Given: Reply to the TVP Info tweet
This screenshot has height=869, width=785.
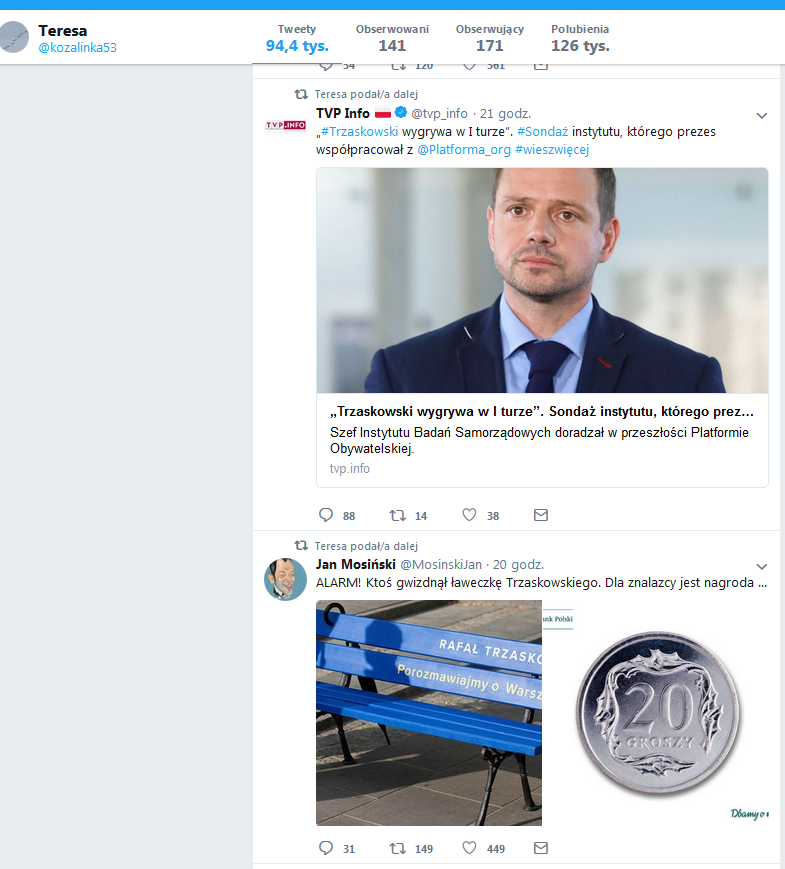Looking at the screenshot, I should pyautogui.click(x=325, y=515).
